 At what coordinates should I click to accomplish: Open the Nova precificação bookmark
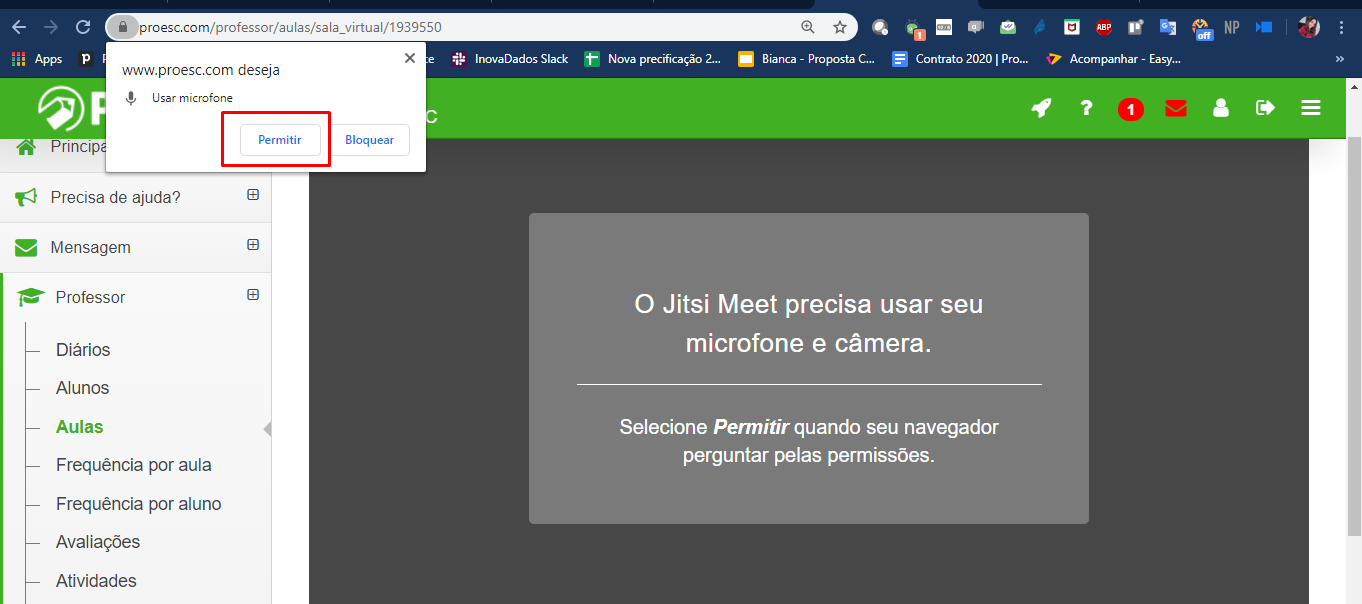click(x=653, y=59)
